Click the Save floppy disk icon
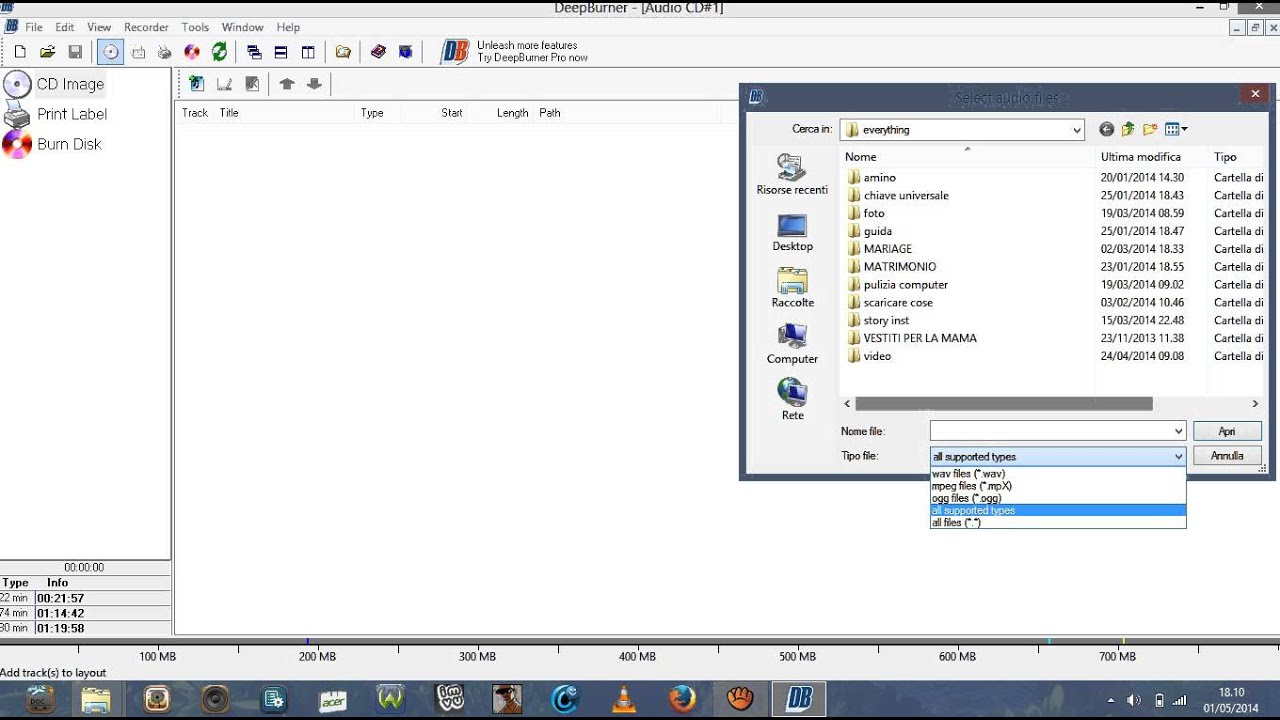Viewport: 1280px width, 720px height. click(x=75, y=52)
